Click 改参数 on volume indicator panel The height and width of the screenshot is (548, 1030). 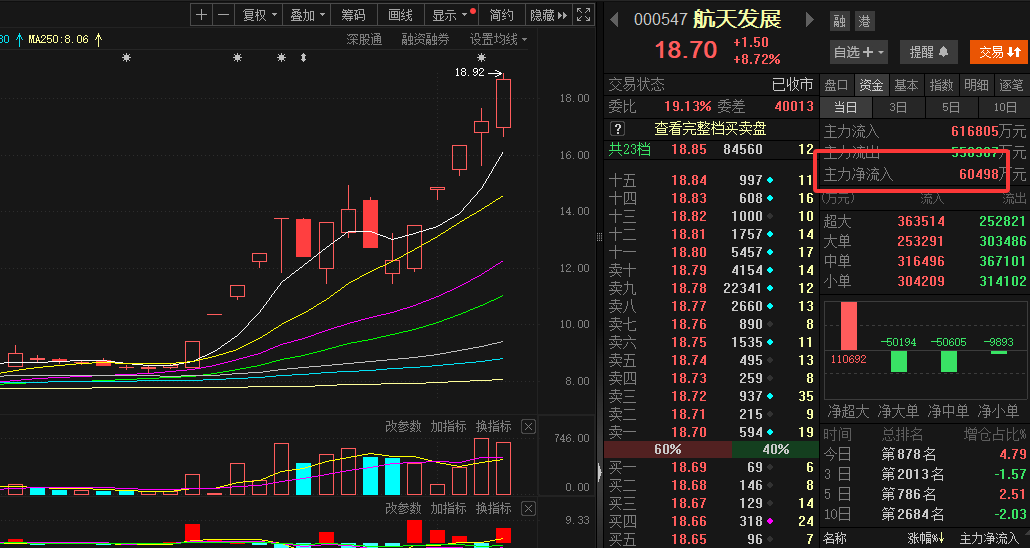(x=403, y=426)
